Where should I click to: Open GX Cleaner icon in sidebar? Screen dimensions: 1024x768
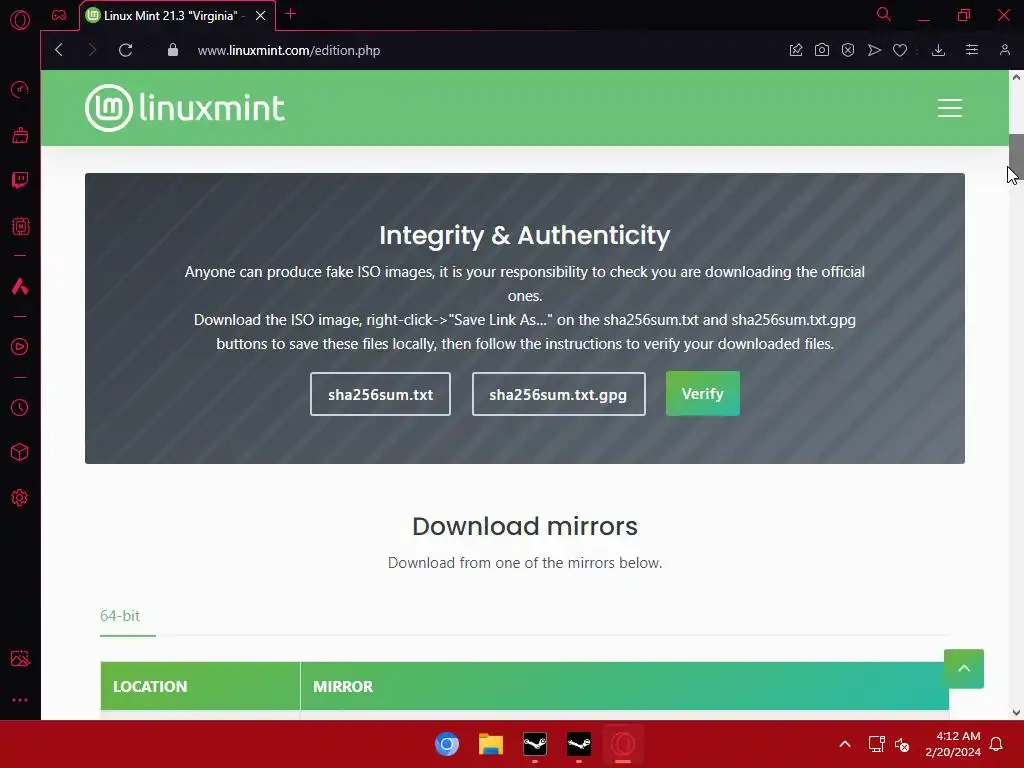[20, 135]
